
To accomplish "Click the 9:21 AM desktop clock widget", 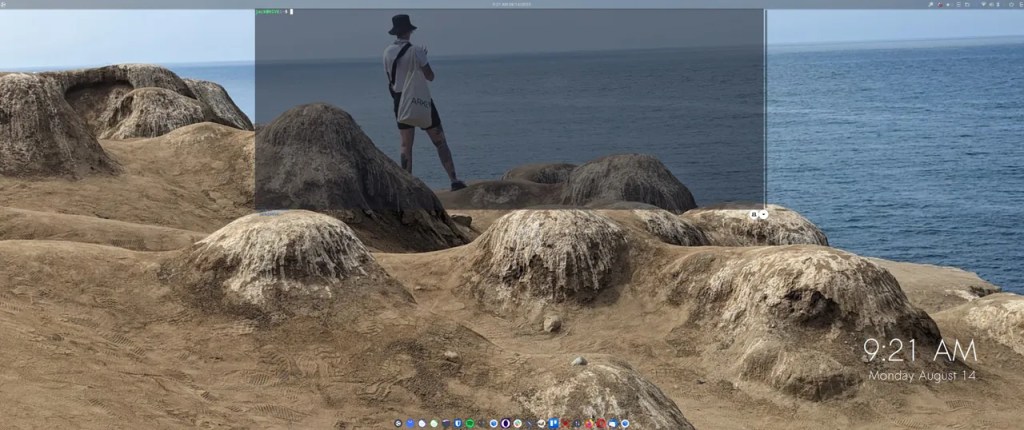I will 920,352.
